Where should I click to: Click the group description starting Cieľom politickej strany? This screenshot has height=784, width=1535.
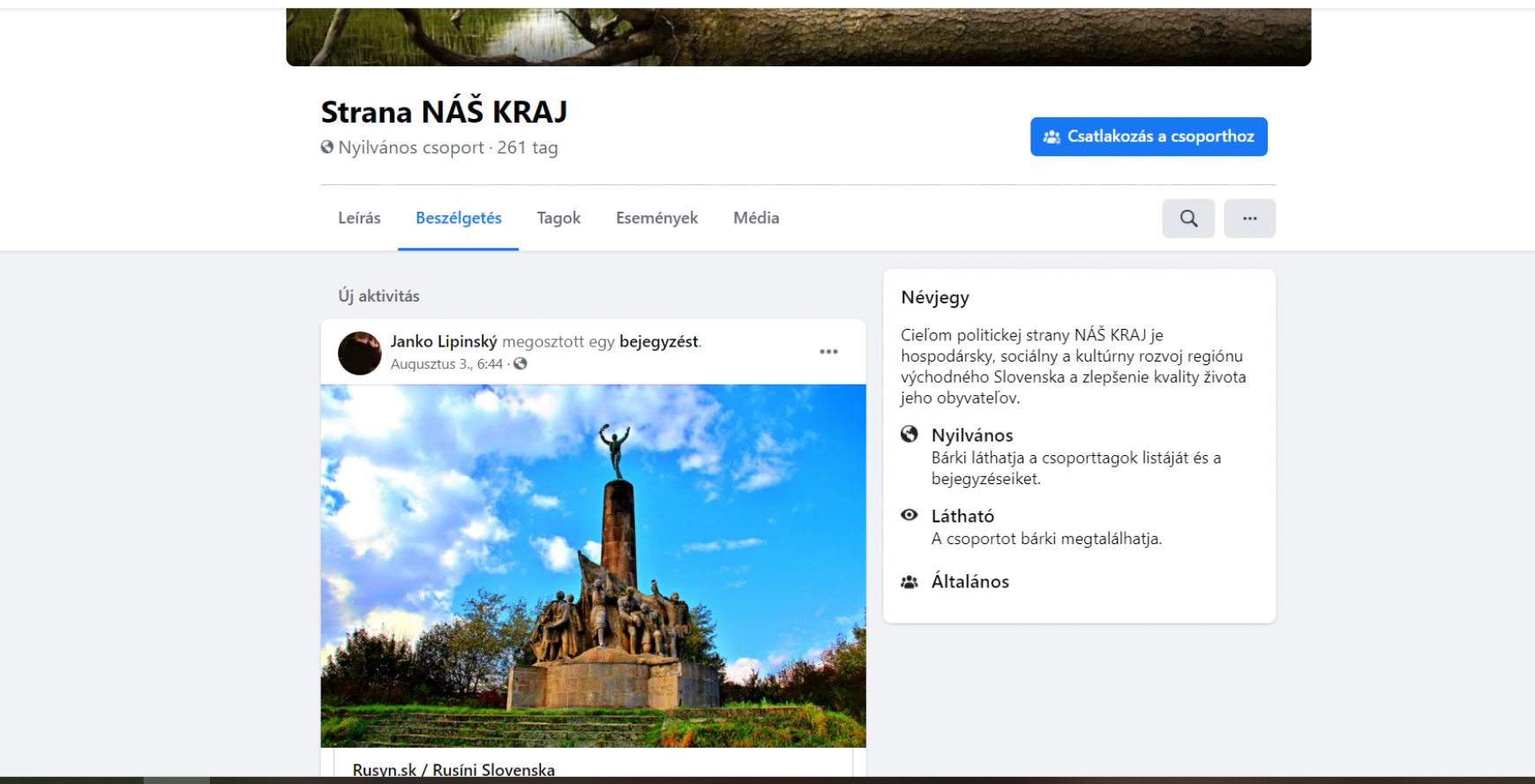(1074, 366)
